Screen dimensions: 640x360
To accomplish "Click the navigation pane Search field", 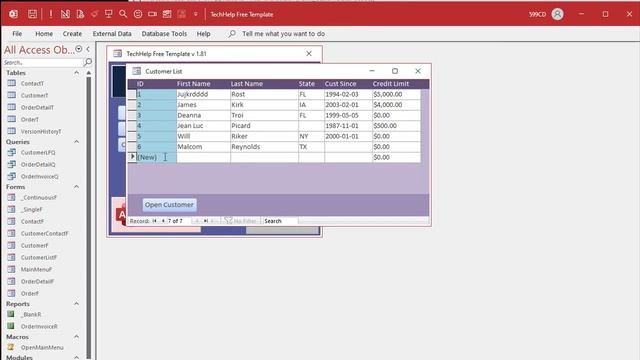I will (x=43, y=62).
